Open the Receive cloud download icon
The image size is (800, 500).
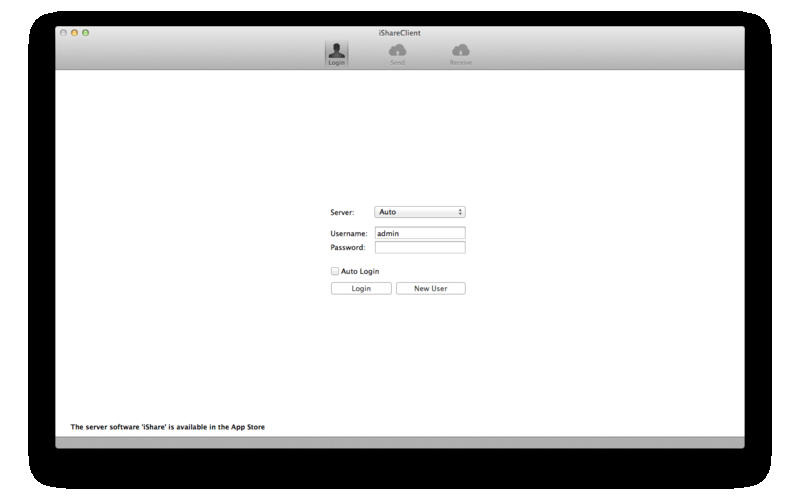click(x=460, y=50)
